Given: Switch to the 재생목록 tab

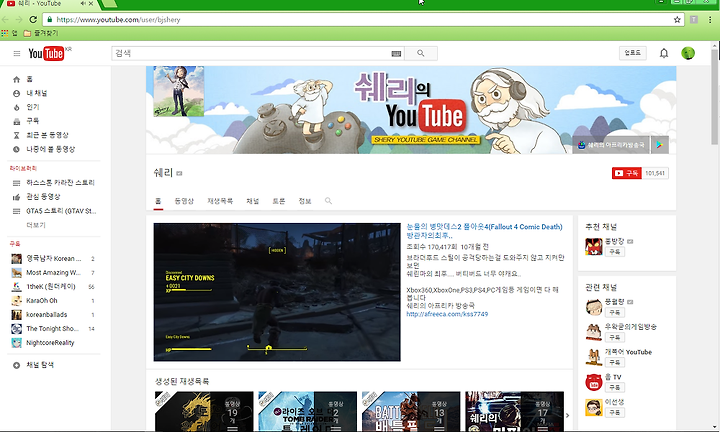Looking at the screenshot, I should 220,201.
